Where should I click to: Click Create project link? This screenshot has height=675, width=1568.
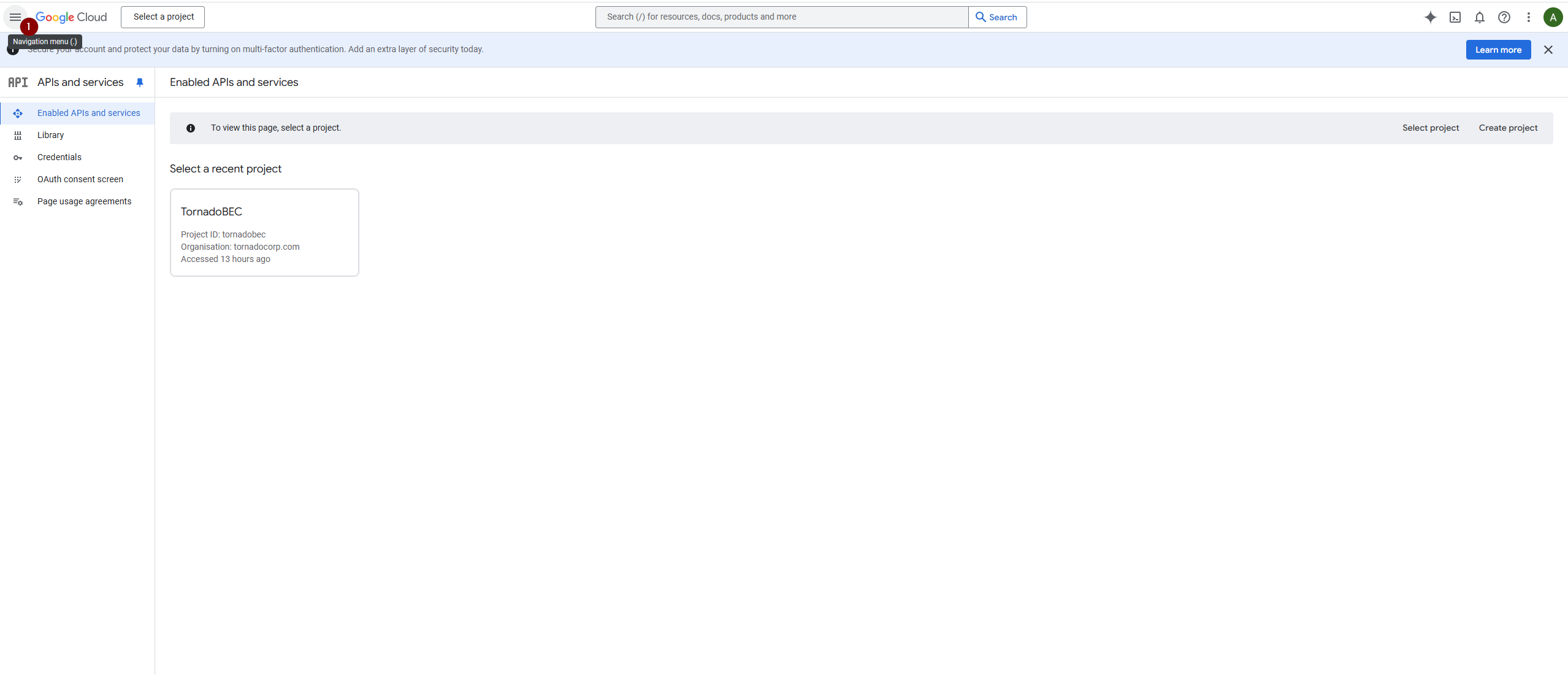(x=1507, y=128)
